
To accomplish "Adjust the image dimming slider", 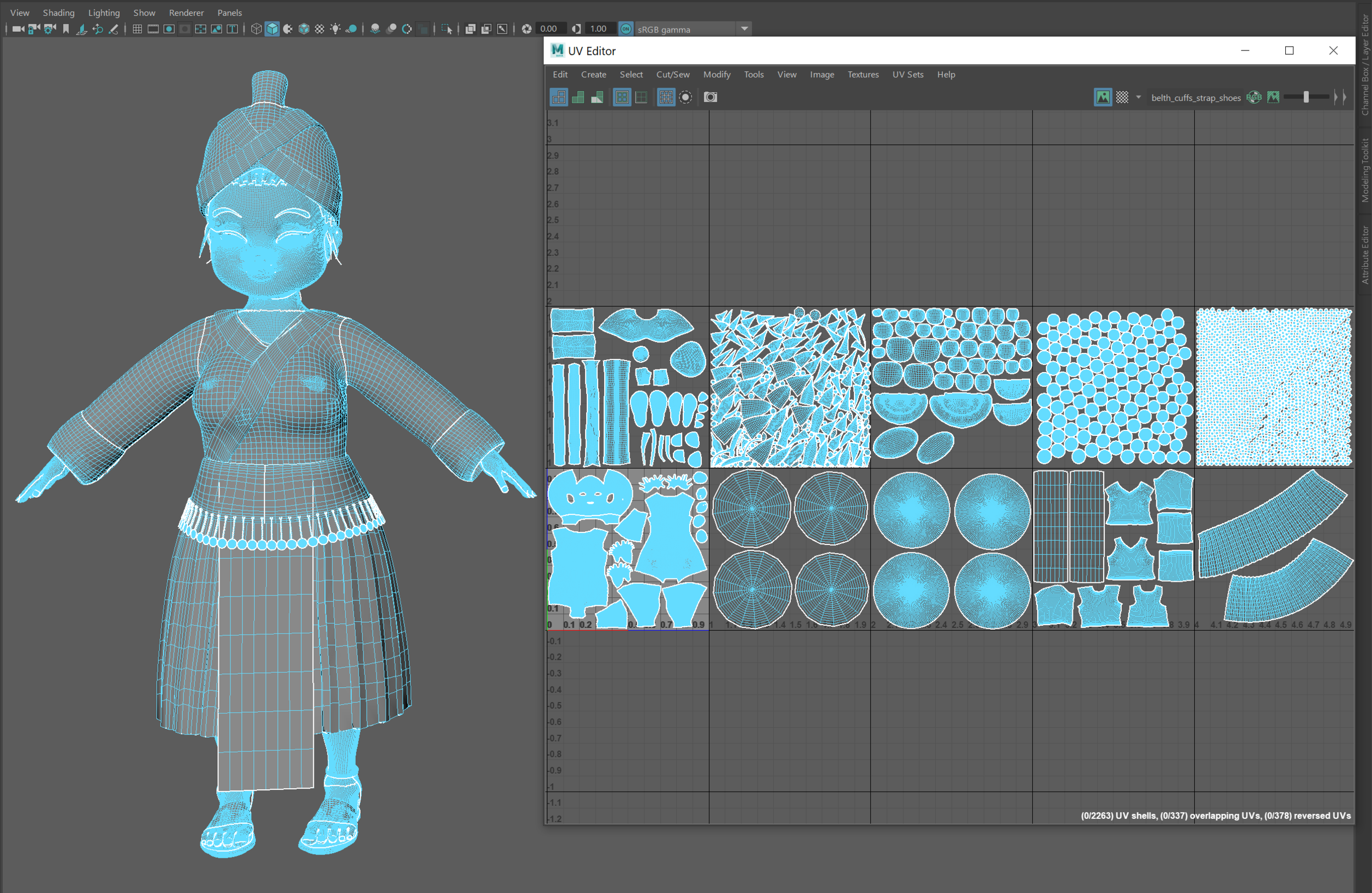I will (x=1306, y=98).
